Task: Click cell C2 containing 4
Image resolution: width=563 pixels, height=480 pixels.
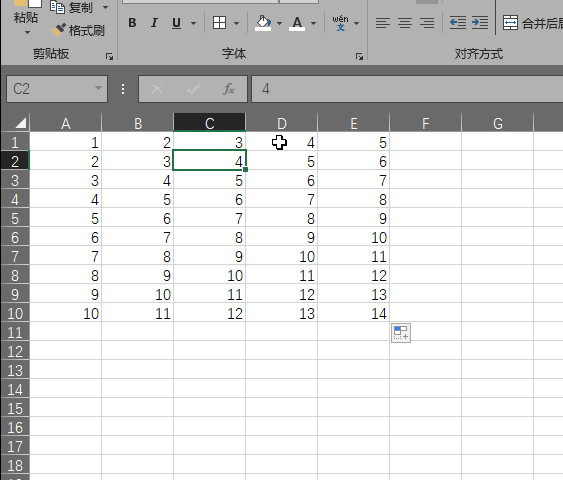Action: pyautogui.click(x=210, y=161)
